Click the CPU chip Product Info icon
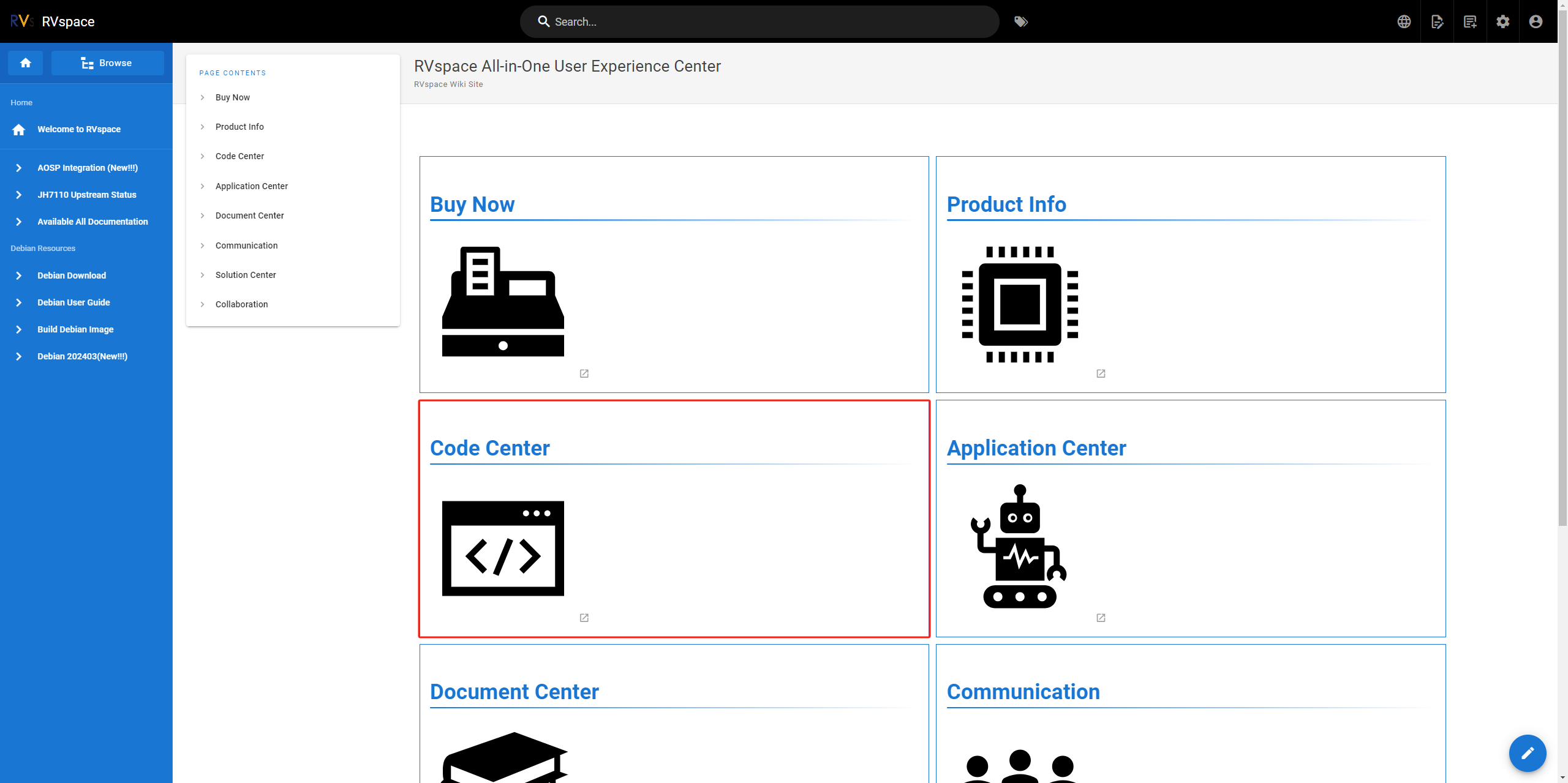 point(1020,304)
